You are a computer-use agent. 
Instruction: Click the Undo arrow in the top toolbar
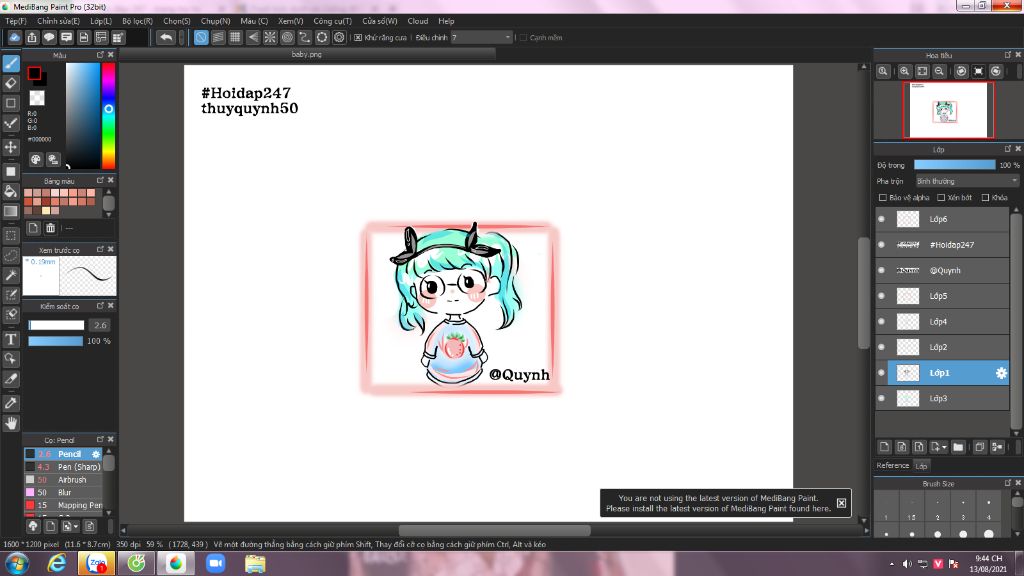pos(166,37)
